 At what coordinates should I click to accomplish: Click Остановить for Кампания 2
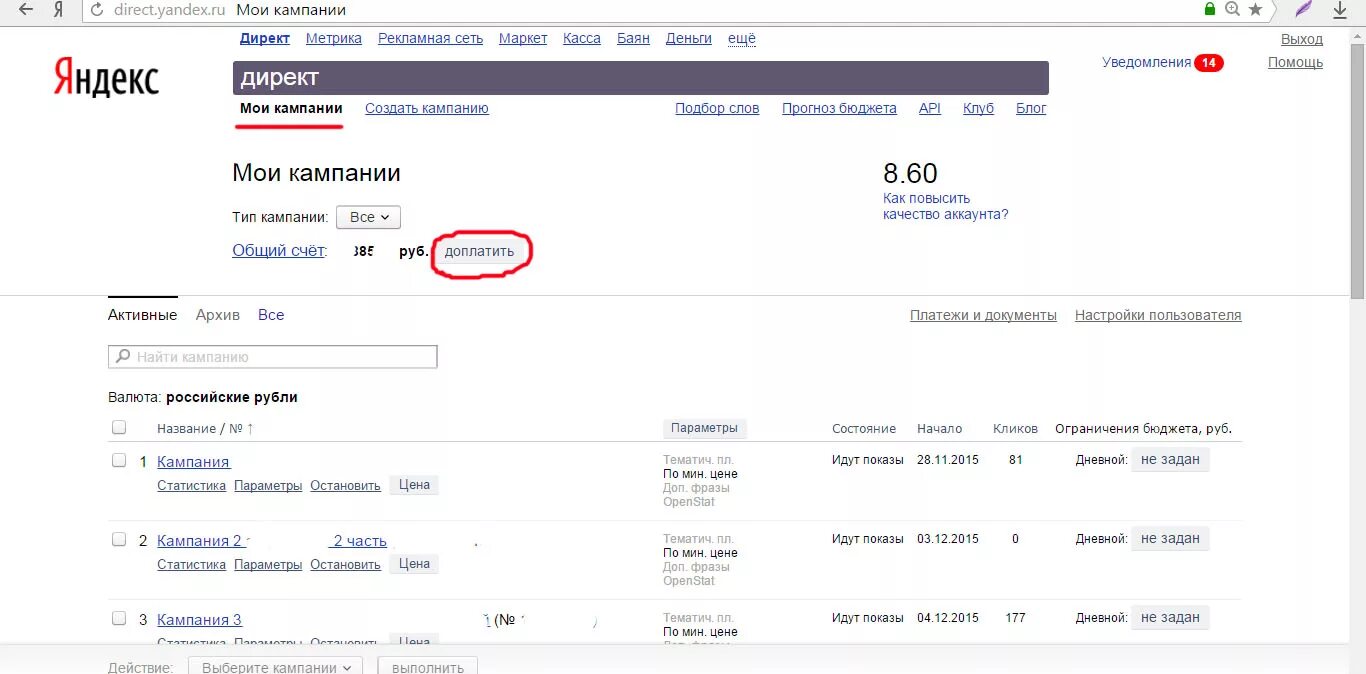tap(345, 564)
